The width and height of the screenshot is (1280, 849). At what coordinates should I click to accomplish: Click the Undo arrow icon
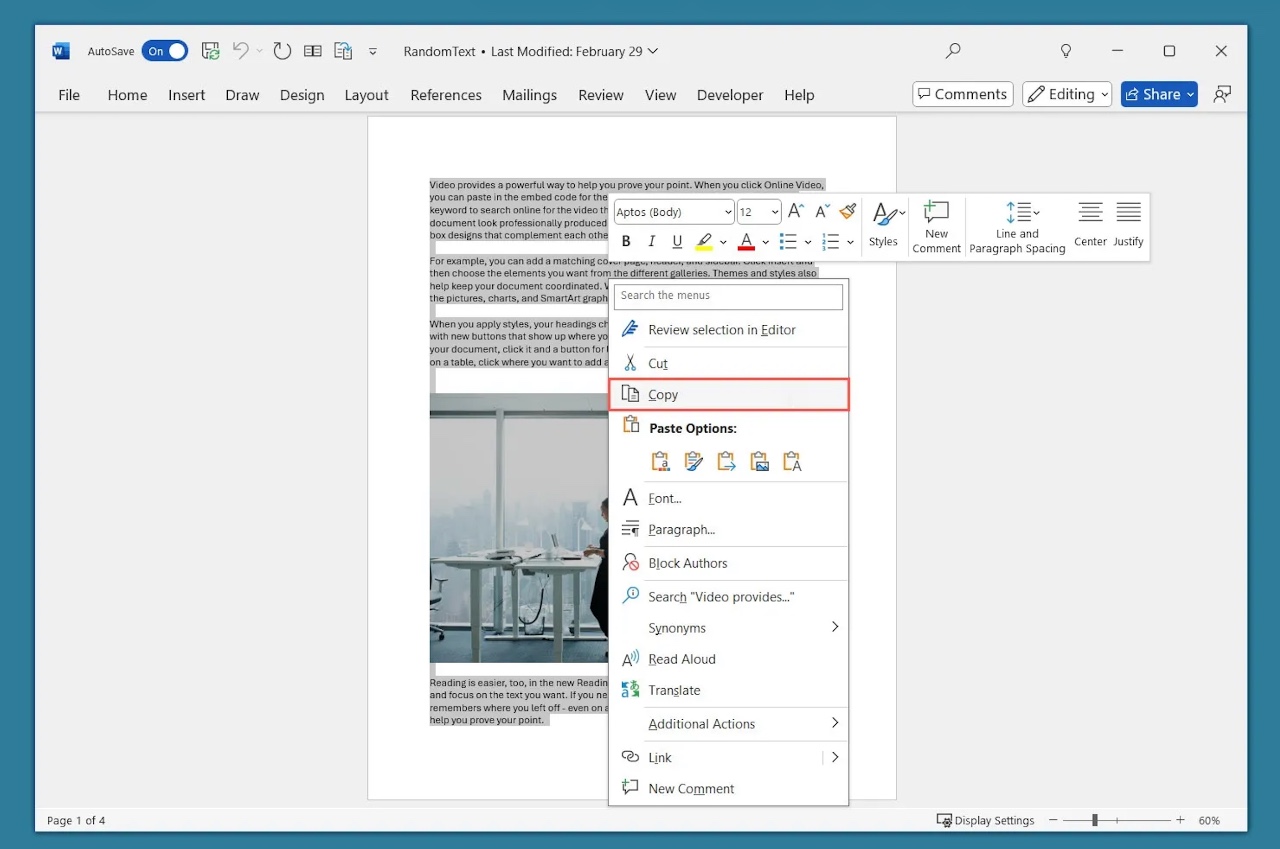(240, 51)
